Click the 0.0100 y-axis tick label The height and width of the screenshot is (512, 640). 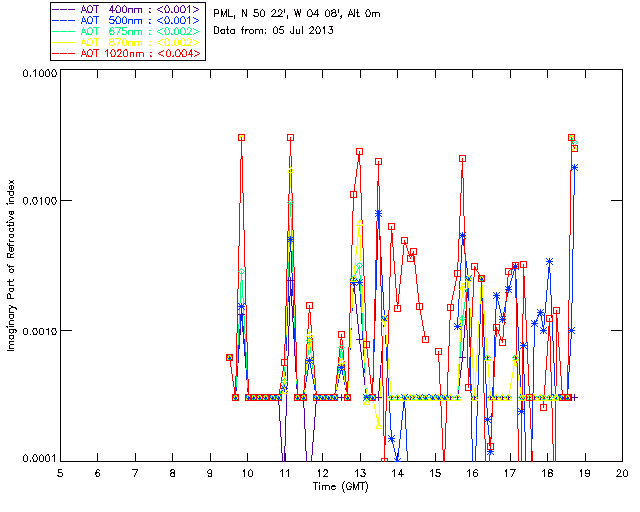pos(39,201)
